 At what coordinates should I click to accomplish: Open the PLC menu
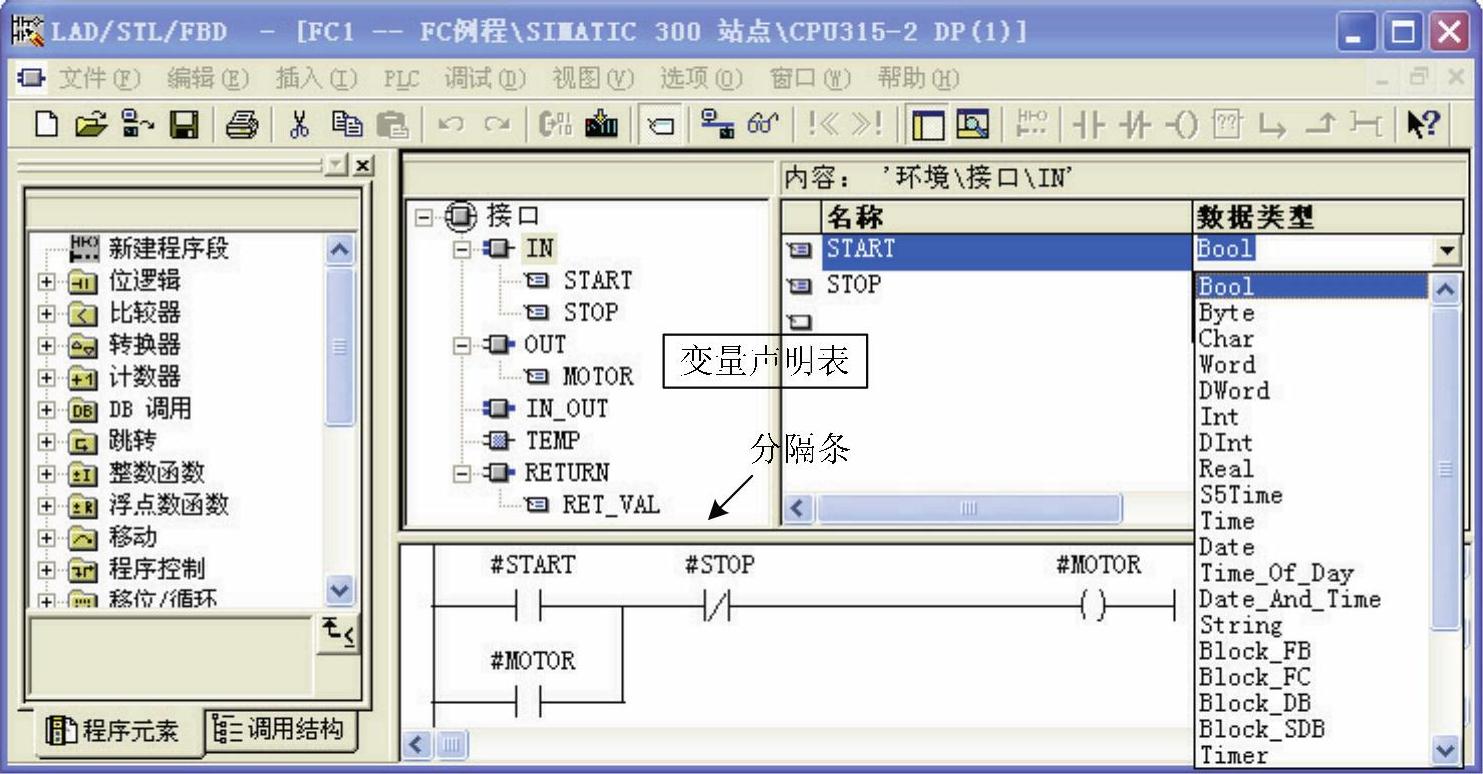tap(401, 77)
